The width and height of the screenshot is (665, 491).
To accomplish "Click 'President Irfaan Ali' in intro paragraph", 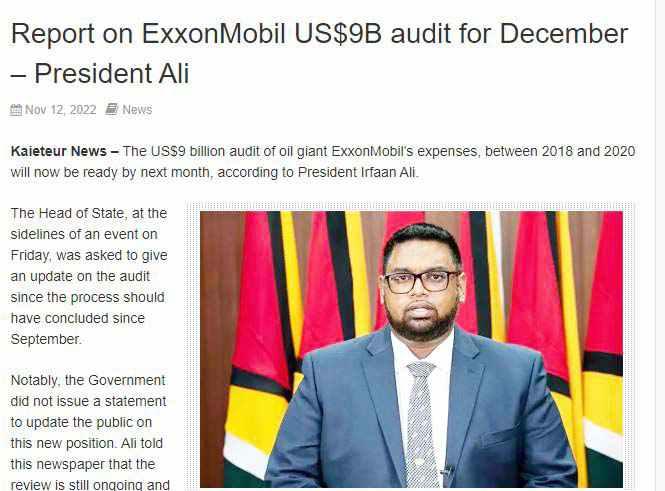I will (358, 173).
